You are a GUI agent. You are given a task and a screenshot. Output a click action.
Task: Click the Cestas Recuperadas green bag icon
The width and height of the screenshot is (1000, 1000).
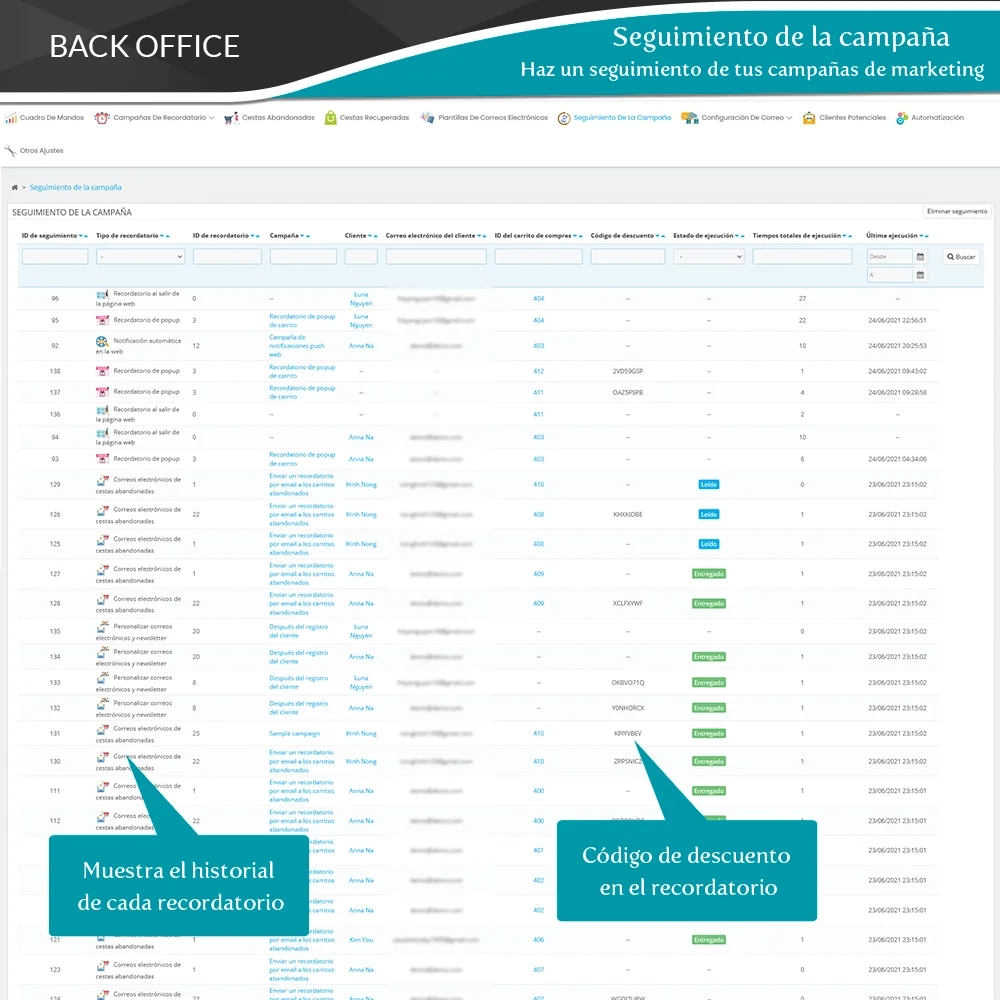[x=330, y=117]
